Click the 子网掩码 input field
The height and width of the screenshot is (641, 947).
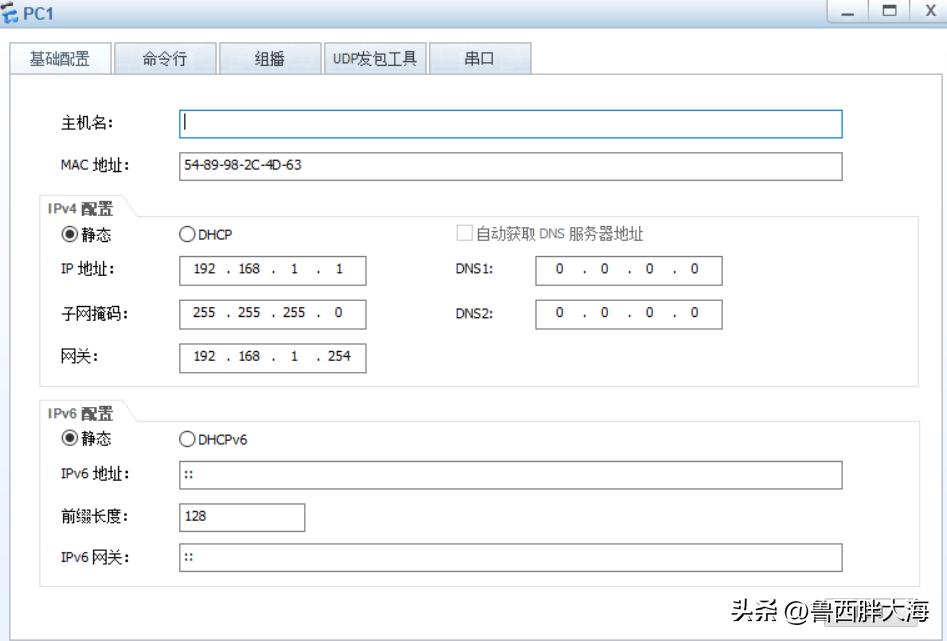pyautogui.click(x=272, y=313)
